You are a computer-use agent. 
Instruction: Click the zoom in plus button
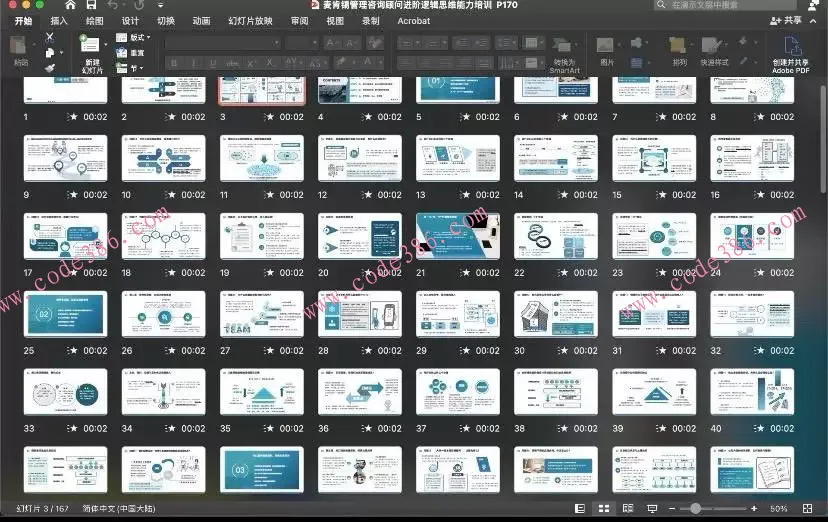point(754,508)
